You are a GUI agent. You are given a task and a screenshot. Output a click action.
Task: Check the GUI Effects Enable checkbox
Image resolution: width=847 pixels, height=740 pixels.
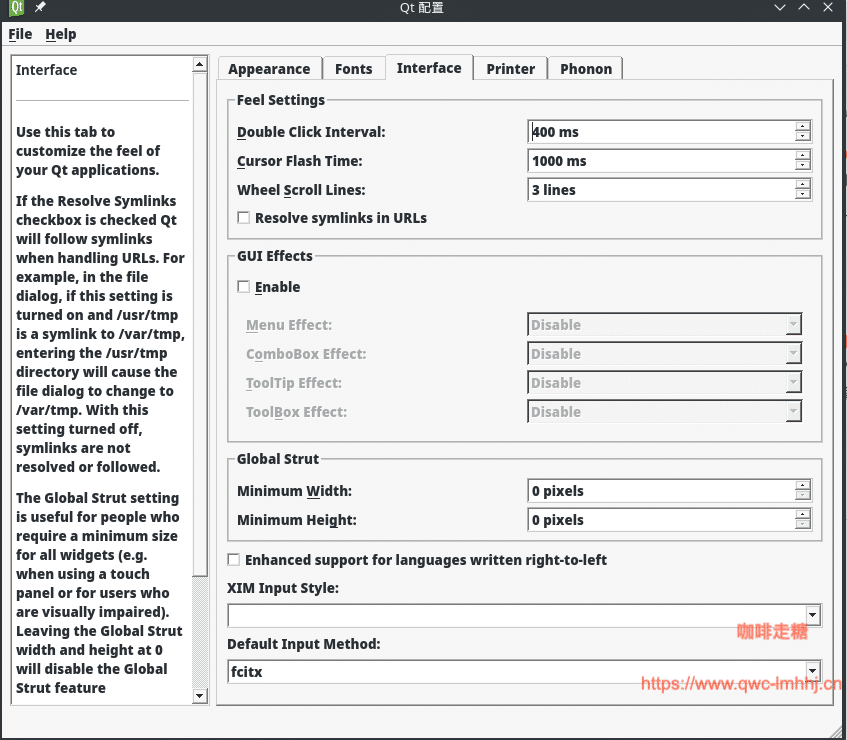(x=244, y=286)
